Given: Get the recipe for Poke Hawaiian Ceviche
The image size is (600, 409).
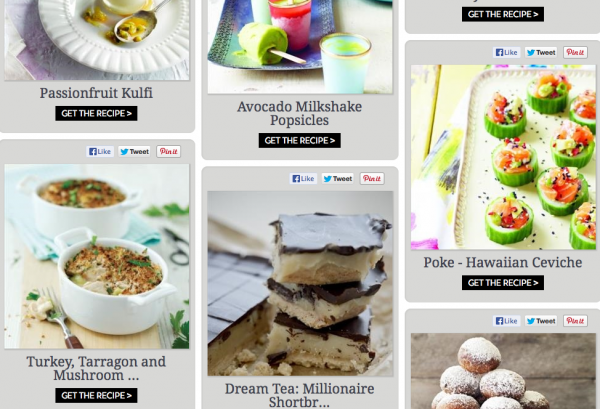Looking at the screenshot, I should pyautogui.click(x=503, y=283).
